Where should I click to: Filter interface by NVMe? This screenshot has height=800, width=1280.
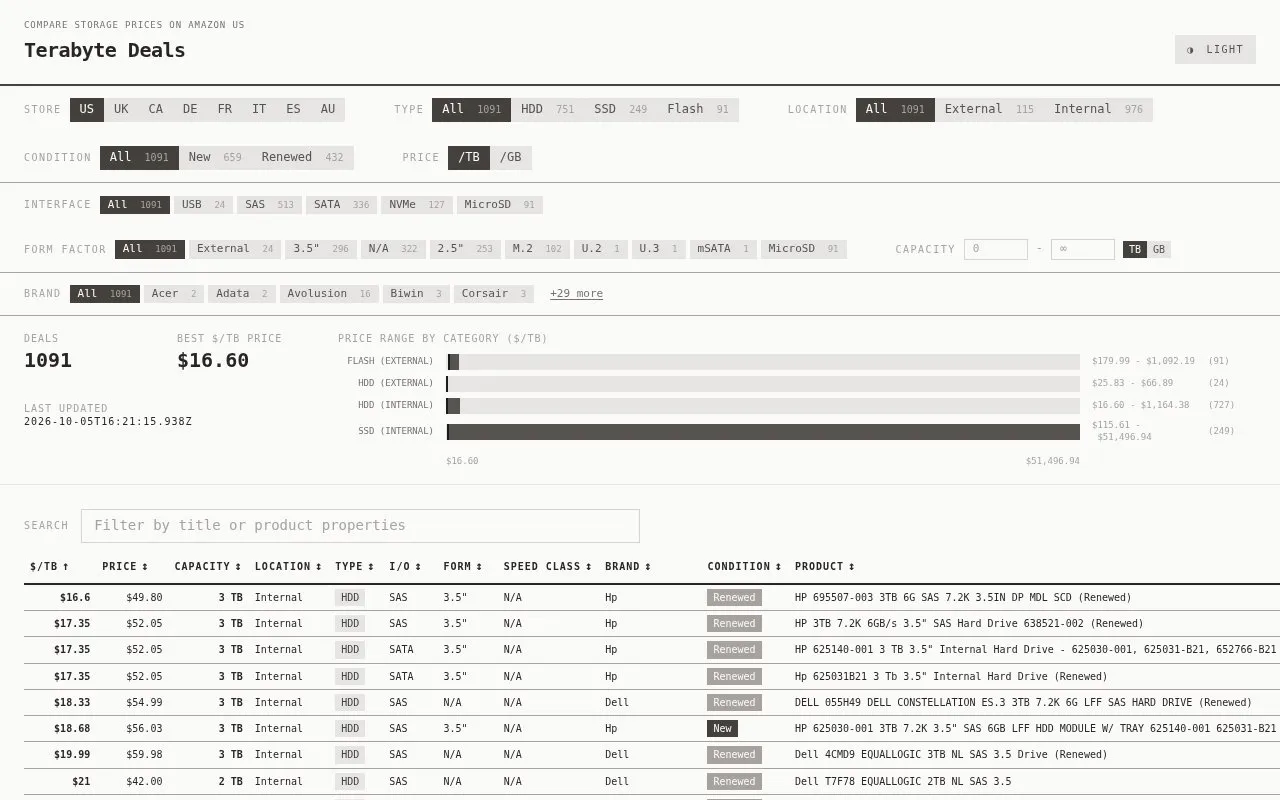point(416,205)
